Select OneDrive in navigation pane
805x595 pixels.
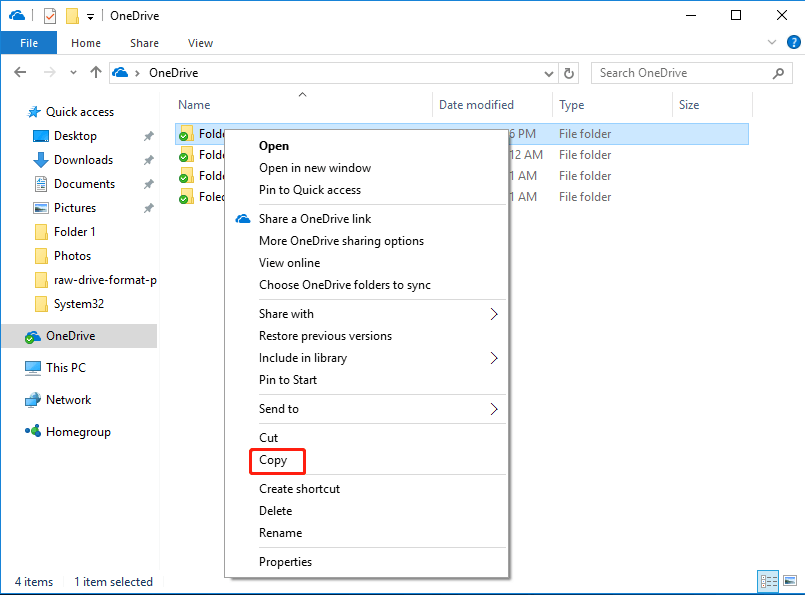point(79,336)
